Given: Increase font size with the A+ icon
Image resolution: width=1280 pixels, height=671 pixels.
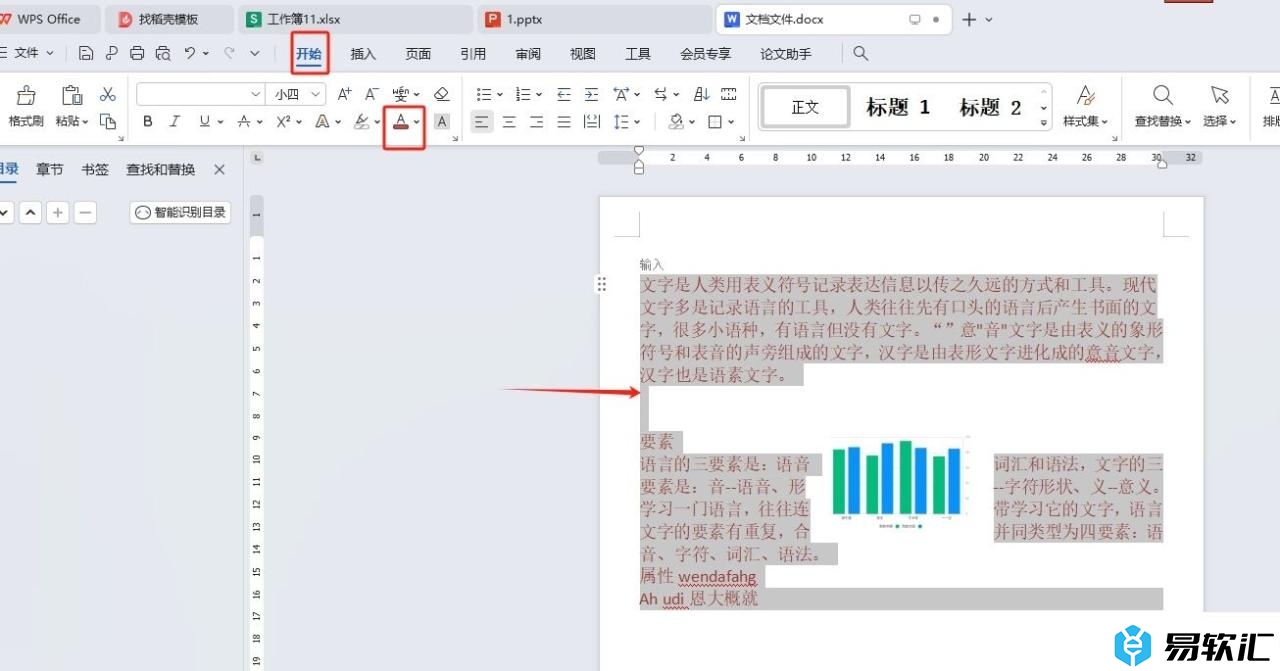Looking at the screenshot, I should (344, 94).
